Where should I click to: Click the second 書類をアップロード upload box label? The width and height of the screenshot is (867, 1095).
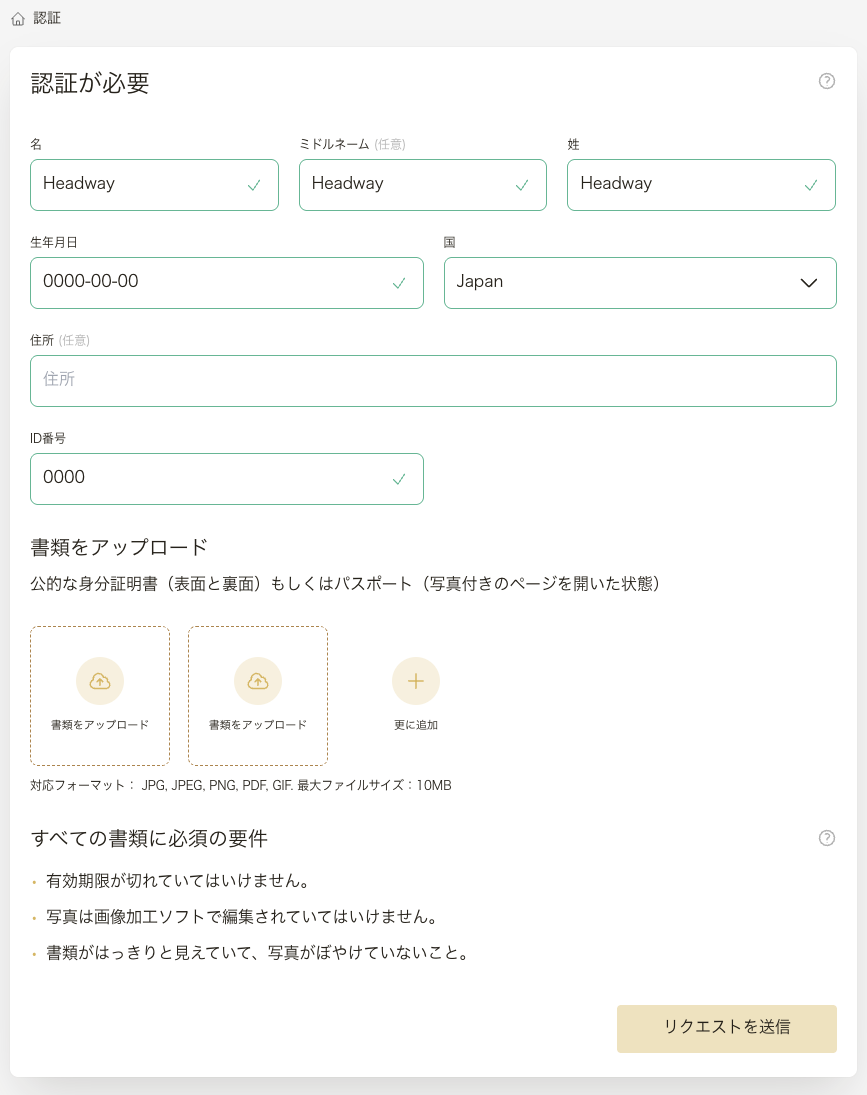click(x=258, y=725)
